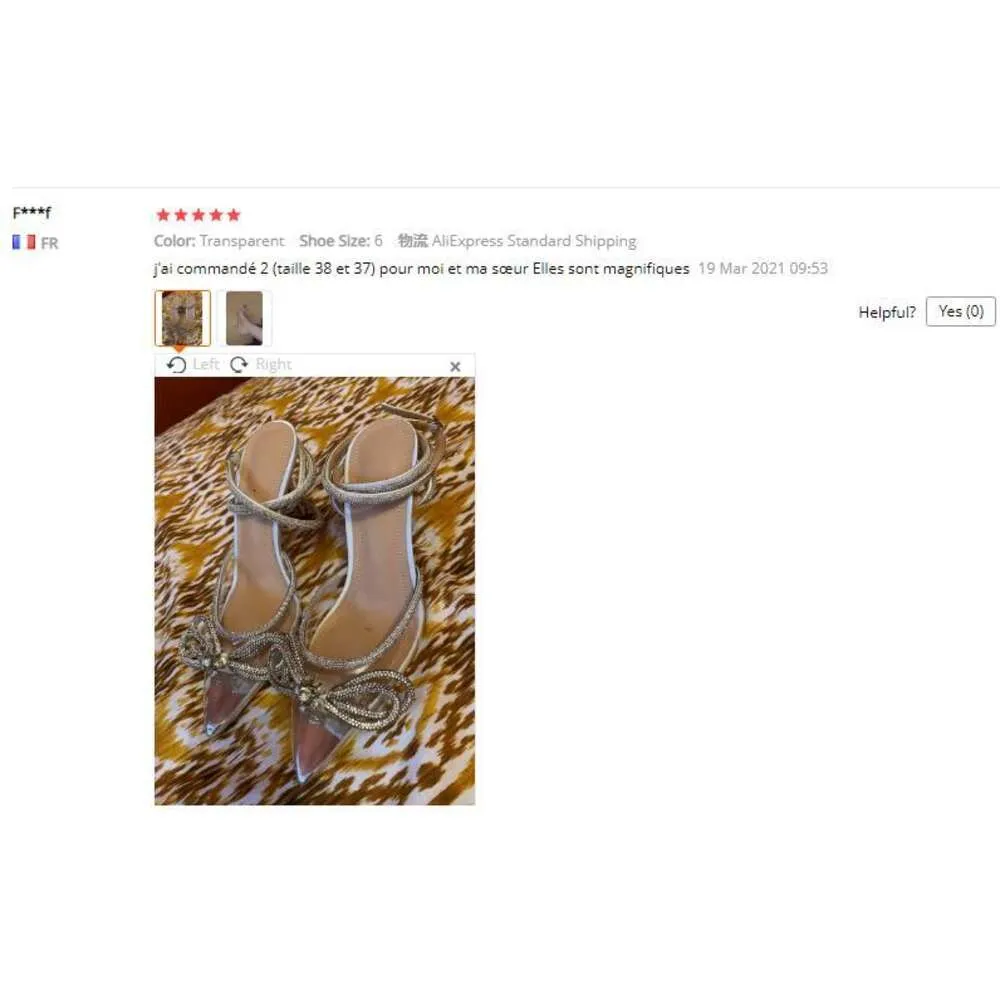Screen dimensions: 1000x1000
Task: Click the FR country label
Action: 49,243
